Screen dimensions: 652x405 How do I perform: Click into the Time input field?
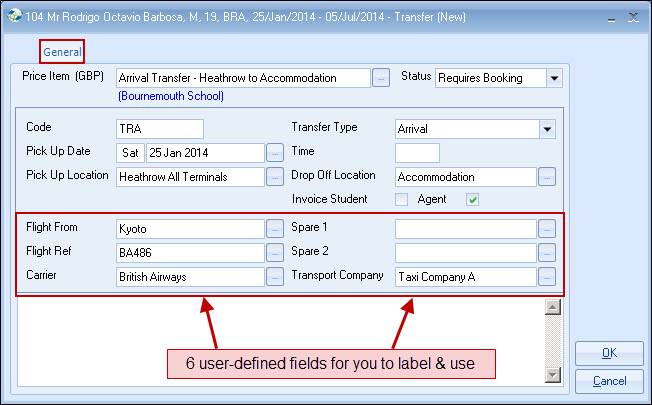point(417,153)
